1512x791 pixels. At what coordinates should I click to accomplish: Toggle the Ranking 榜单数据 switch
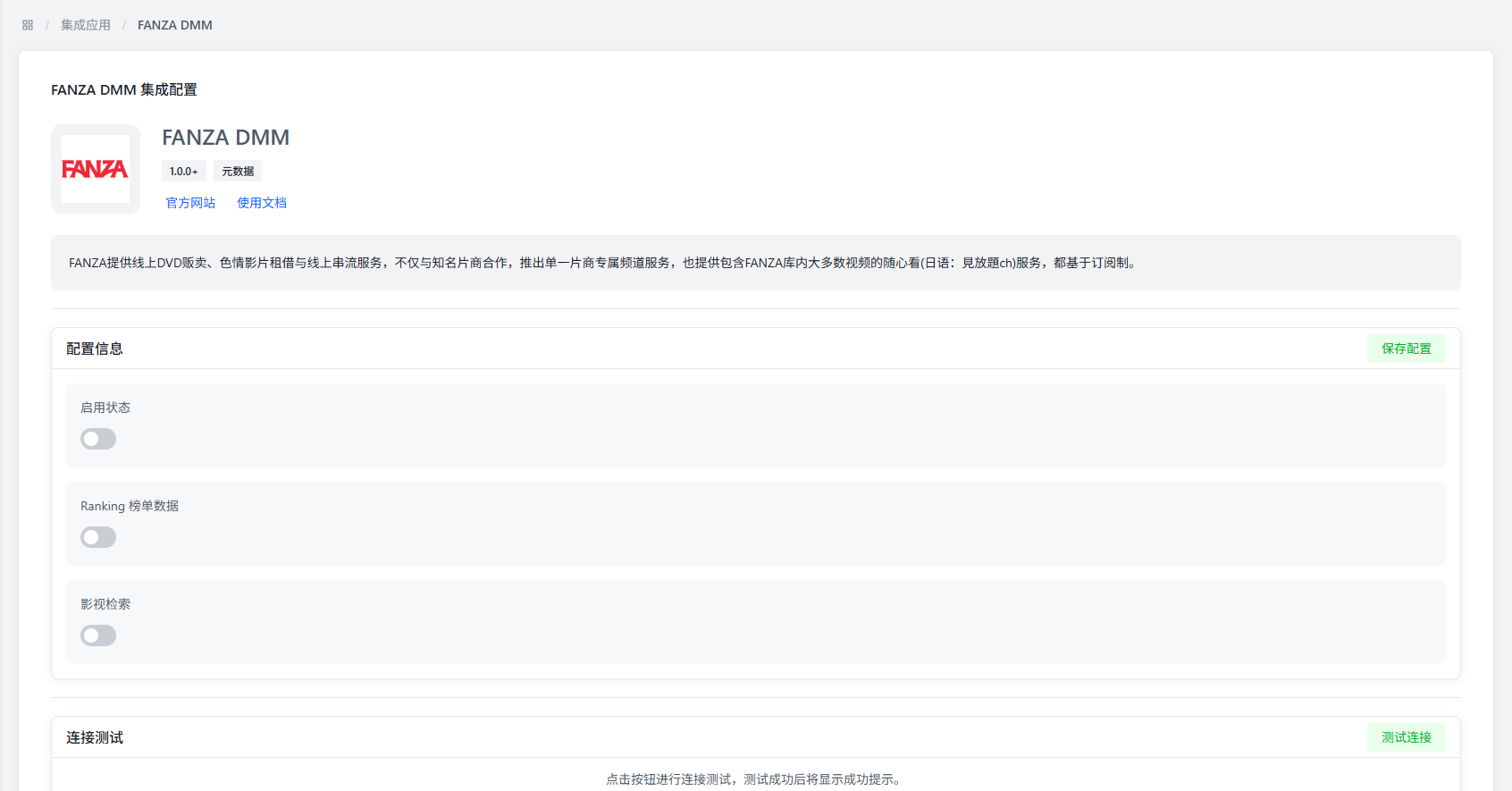tap(98, 537)
